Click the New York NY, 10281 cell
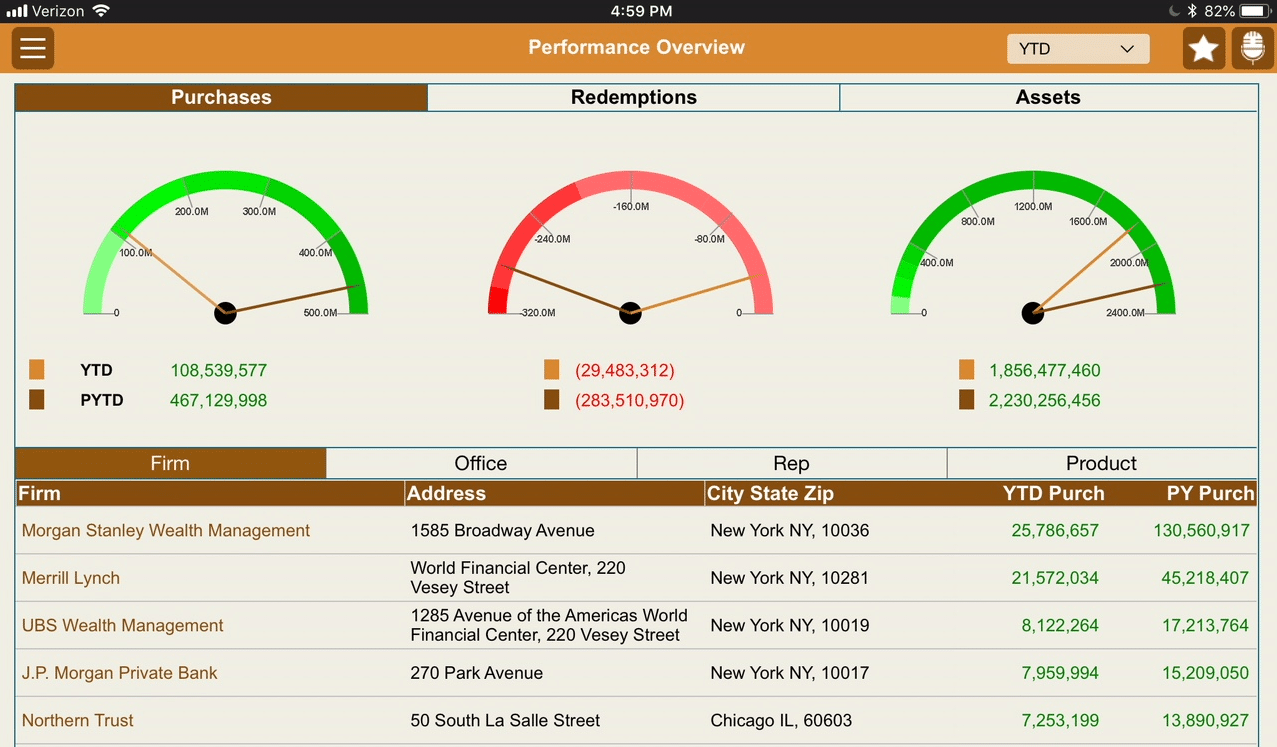The image size is (1277, 747). pos(789,578)
